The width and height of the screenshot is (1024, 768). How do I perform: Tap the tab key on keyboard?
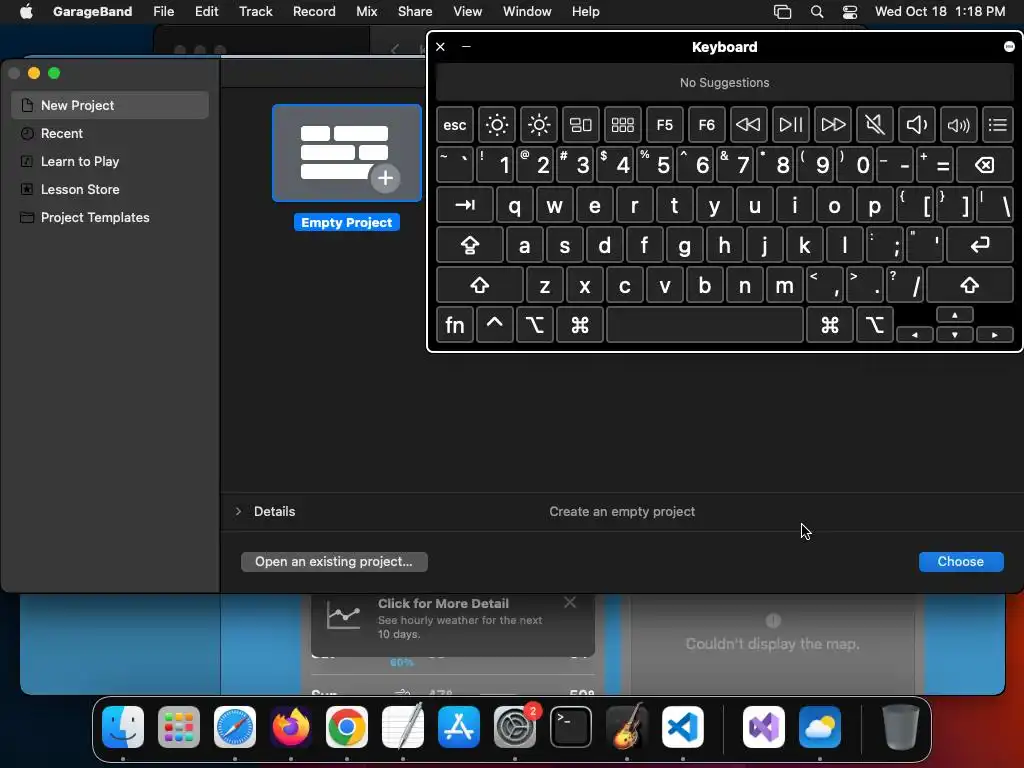point(464,205)
